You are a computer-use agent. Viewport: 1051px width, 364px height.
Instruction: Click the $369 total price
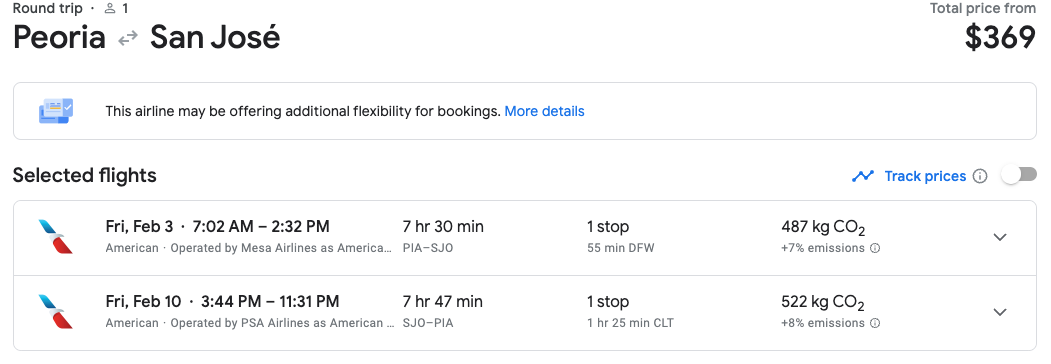click(1001, 38)
